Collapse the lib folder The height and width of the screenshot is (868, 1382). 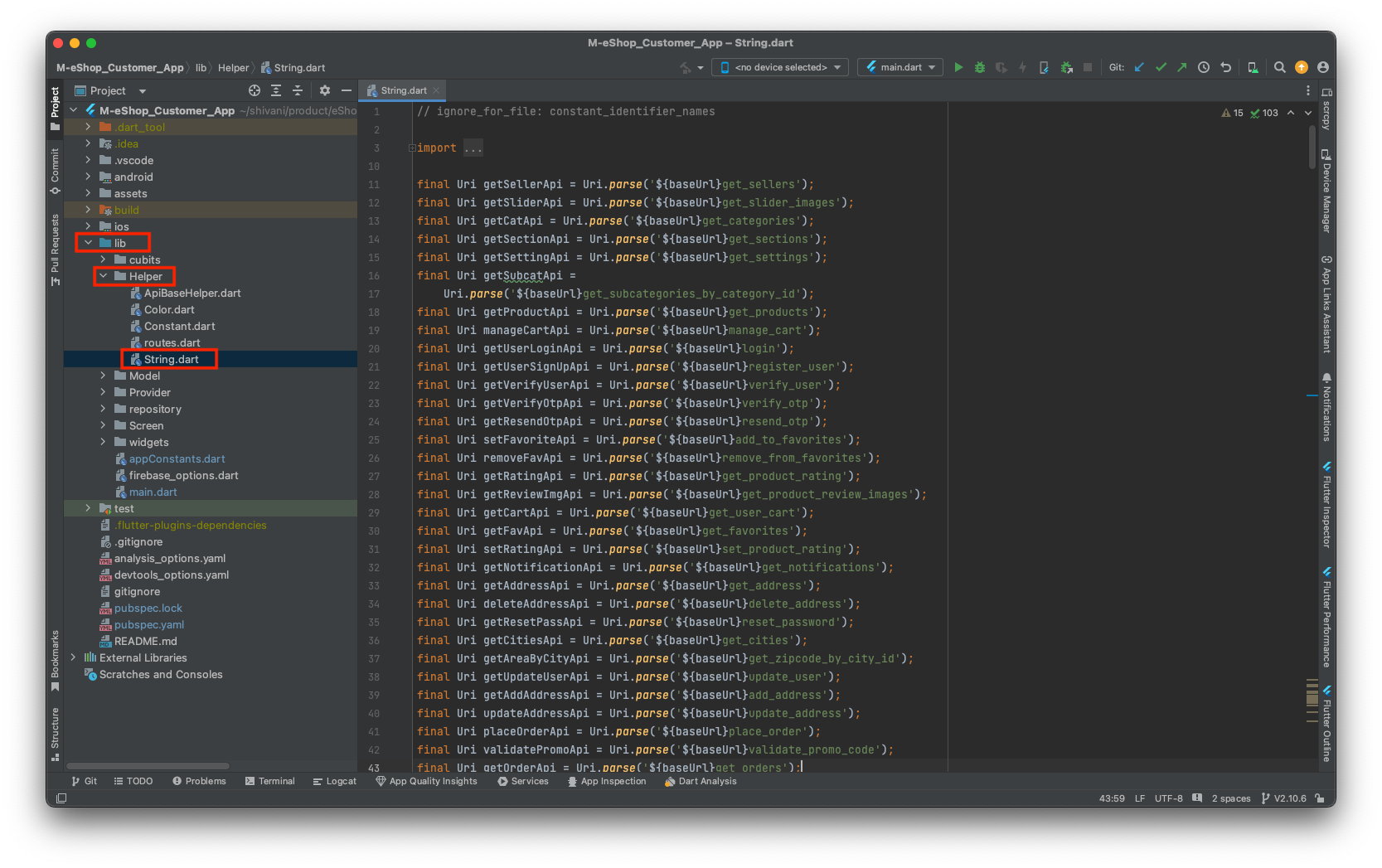pos(88,243)
